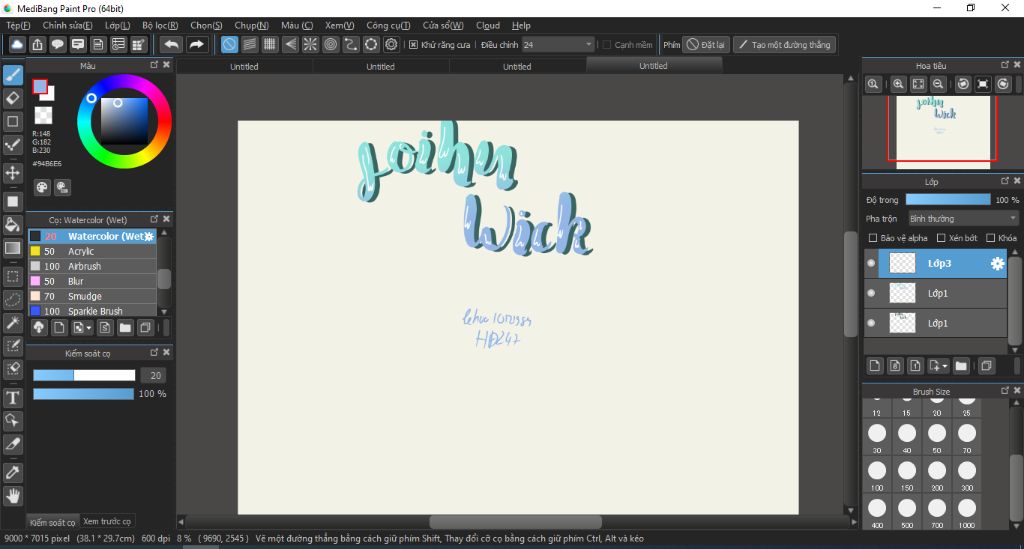Click the Redo arrow in the toolbar
The height and width of the screenshot is (549, 1024).
196,44
